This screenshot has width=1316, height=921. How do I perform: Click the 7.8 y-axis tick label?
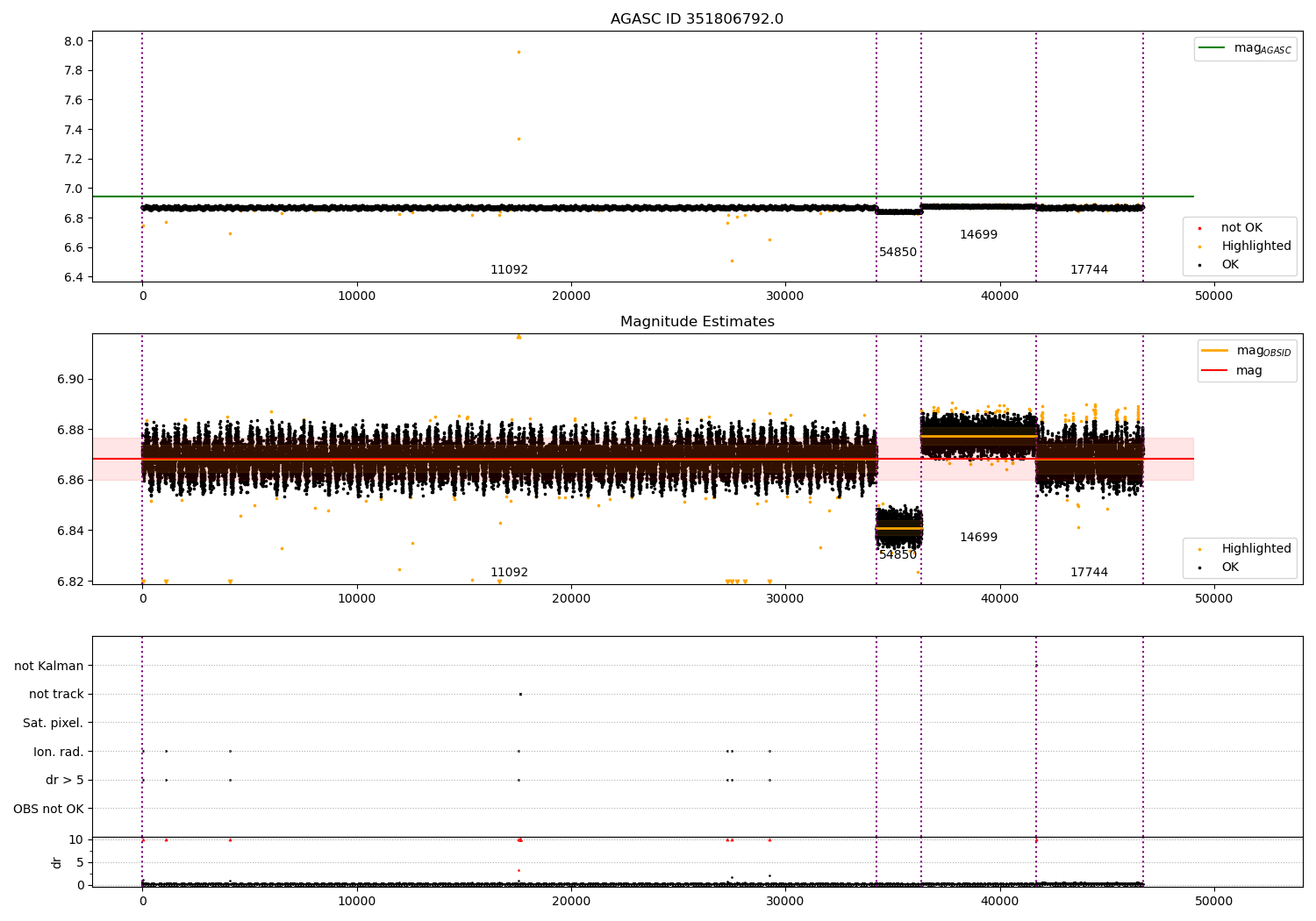(74, 71)
